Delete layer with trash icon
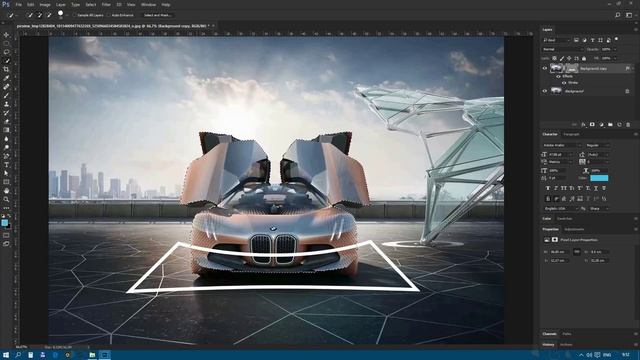The width and height of the screenshot is (640, 360). tap(628, 124)
